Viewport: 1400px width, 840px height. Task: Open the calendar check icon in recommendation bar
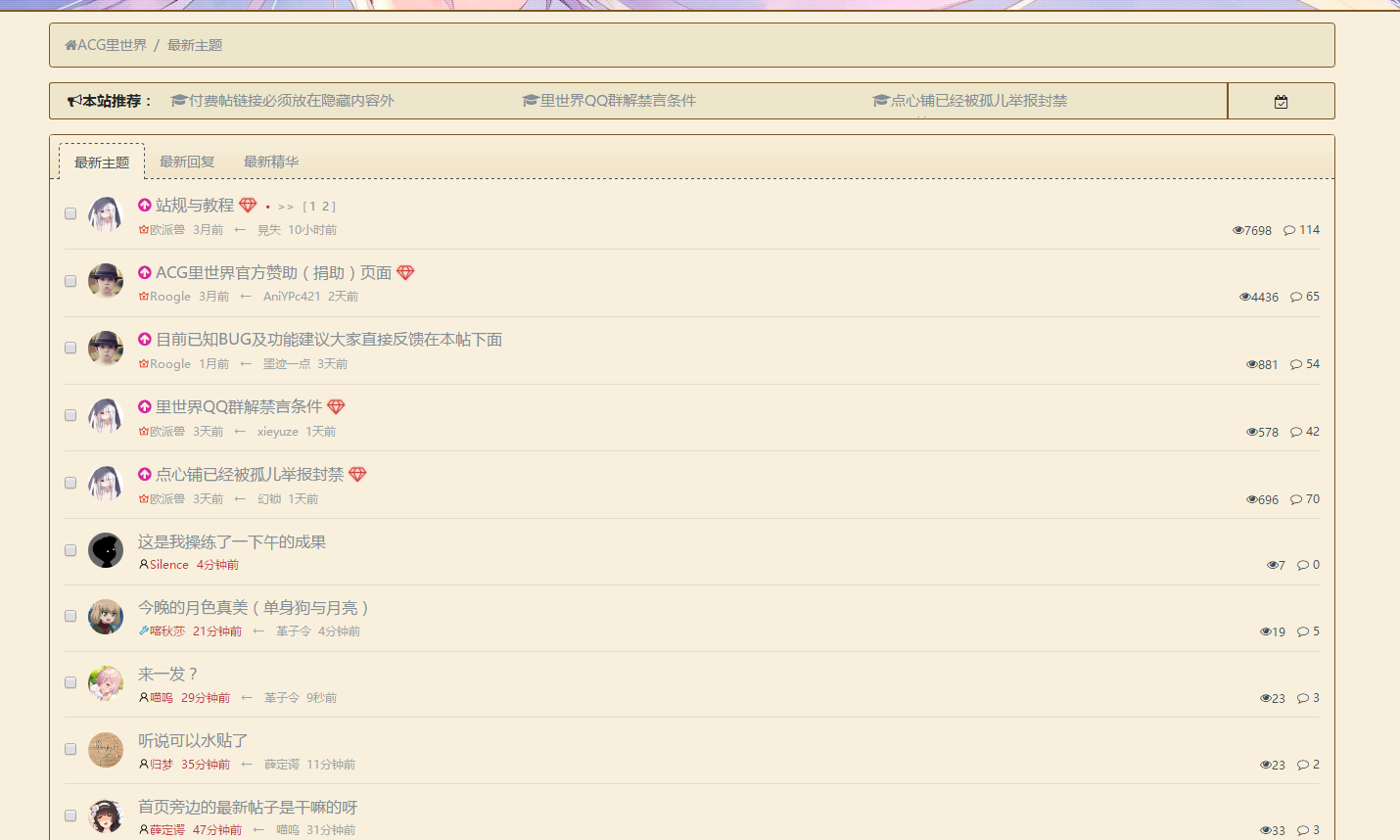[1281, 102]
